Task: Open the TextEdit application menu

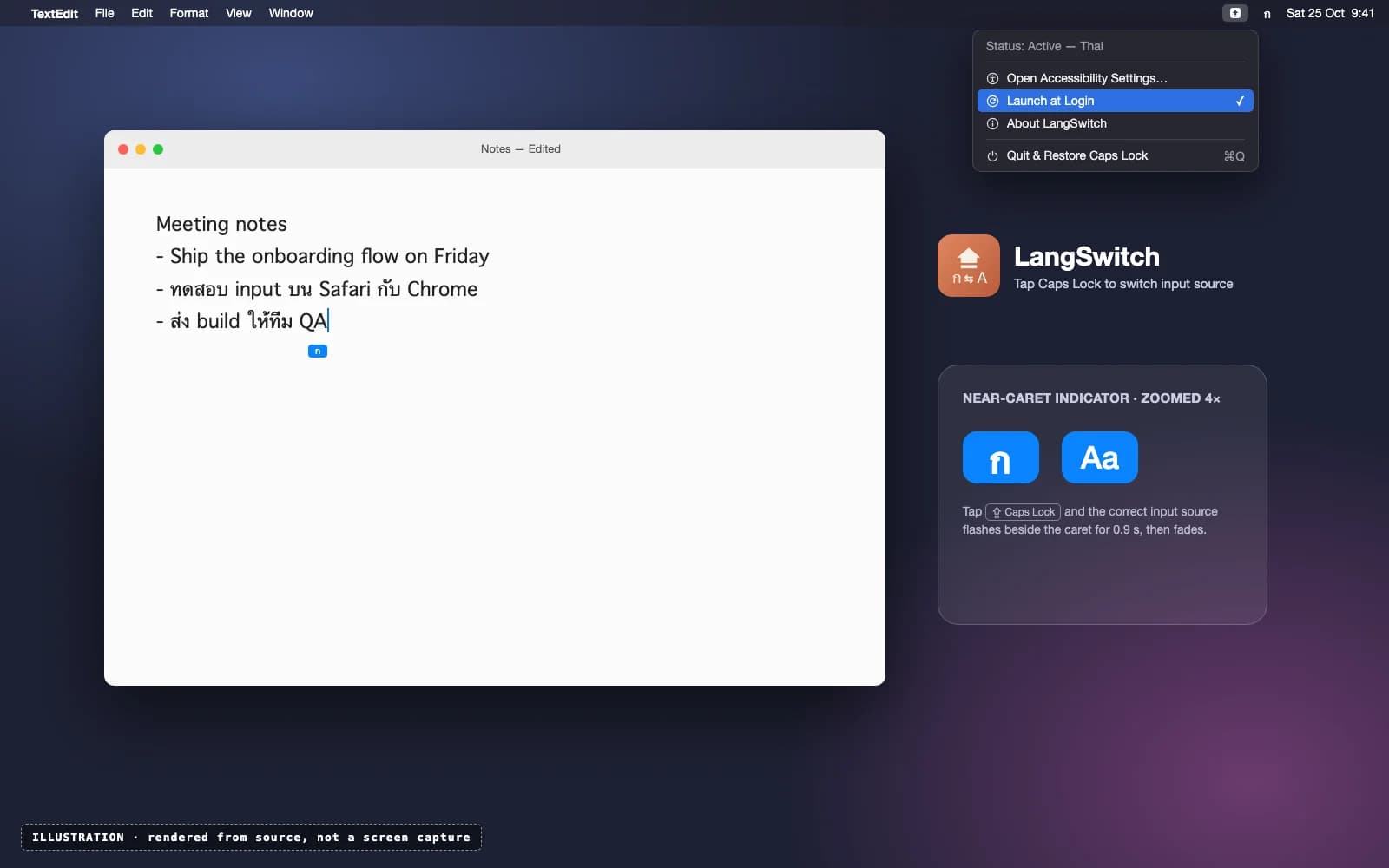Action: coord(55,13)
